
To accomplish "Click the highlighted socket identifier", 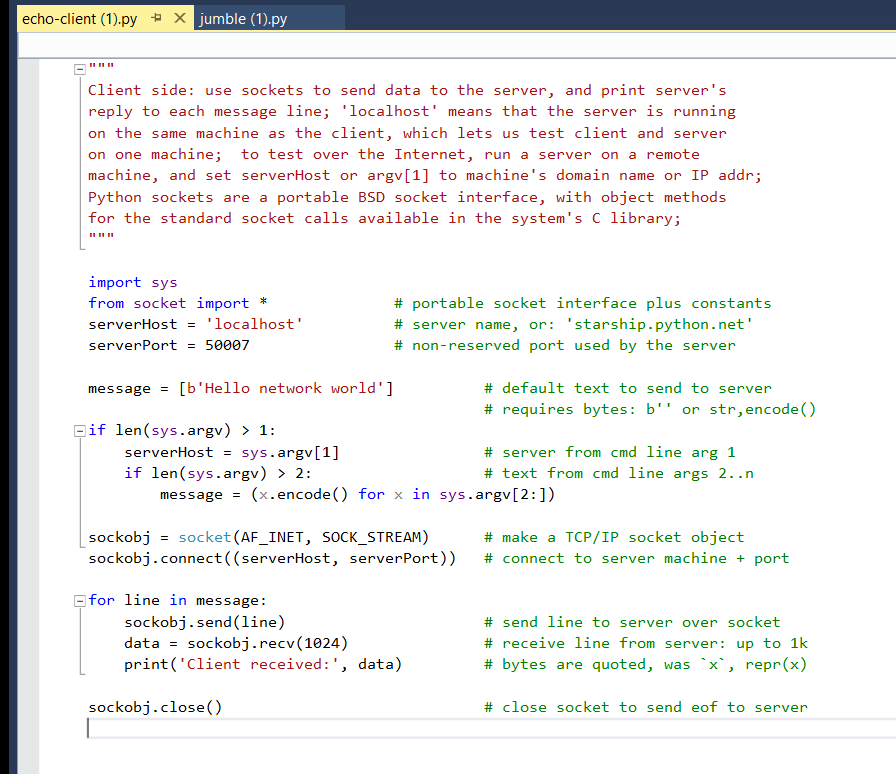I will tap(204, 536).
